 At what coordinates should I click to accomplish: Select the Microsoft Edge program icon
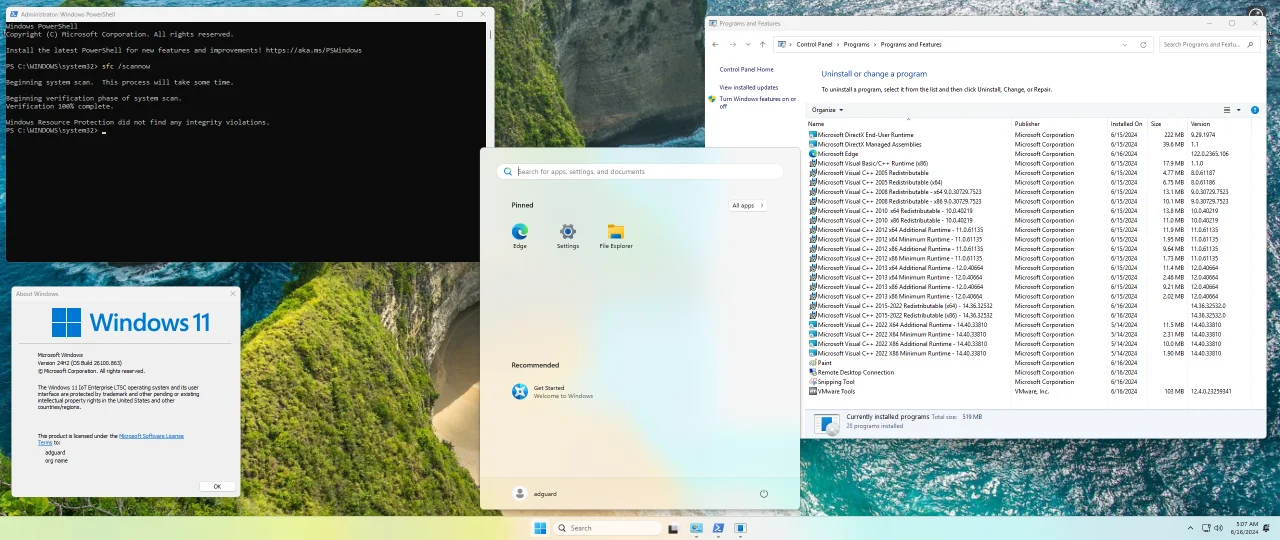coord(813,154)
